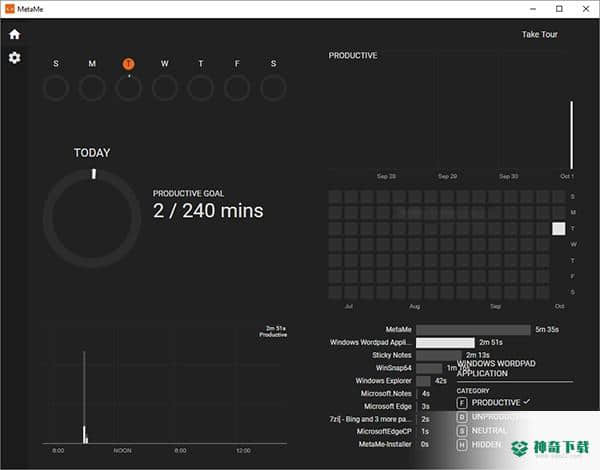The width and height of the screenshot is (600, 470).
Task: Select 7zi[ - Bing and 3 more pa... row
Action: coord(379,419)
